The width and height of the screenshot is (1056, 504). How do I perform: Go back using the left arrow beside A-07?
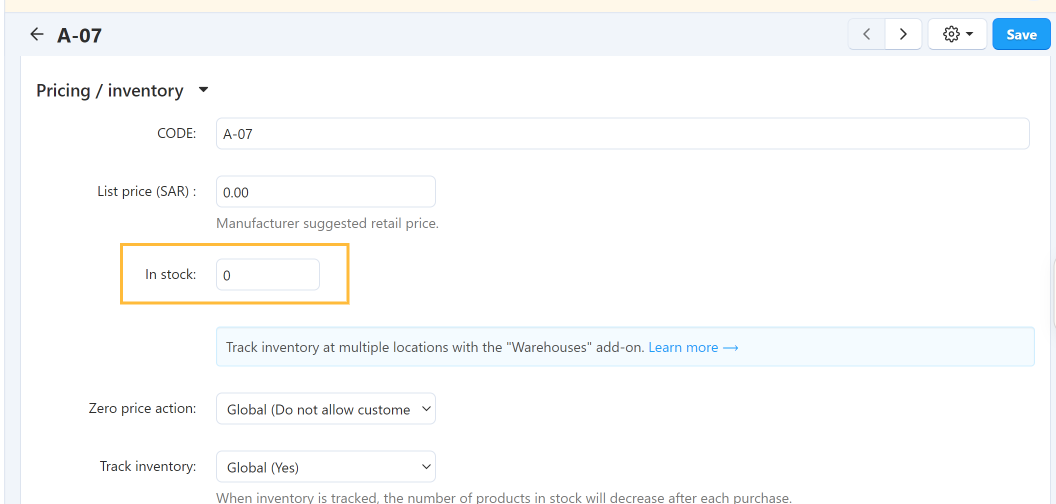pyautogui.click(x=37, y=34)
